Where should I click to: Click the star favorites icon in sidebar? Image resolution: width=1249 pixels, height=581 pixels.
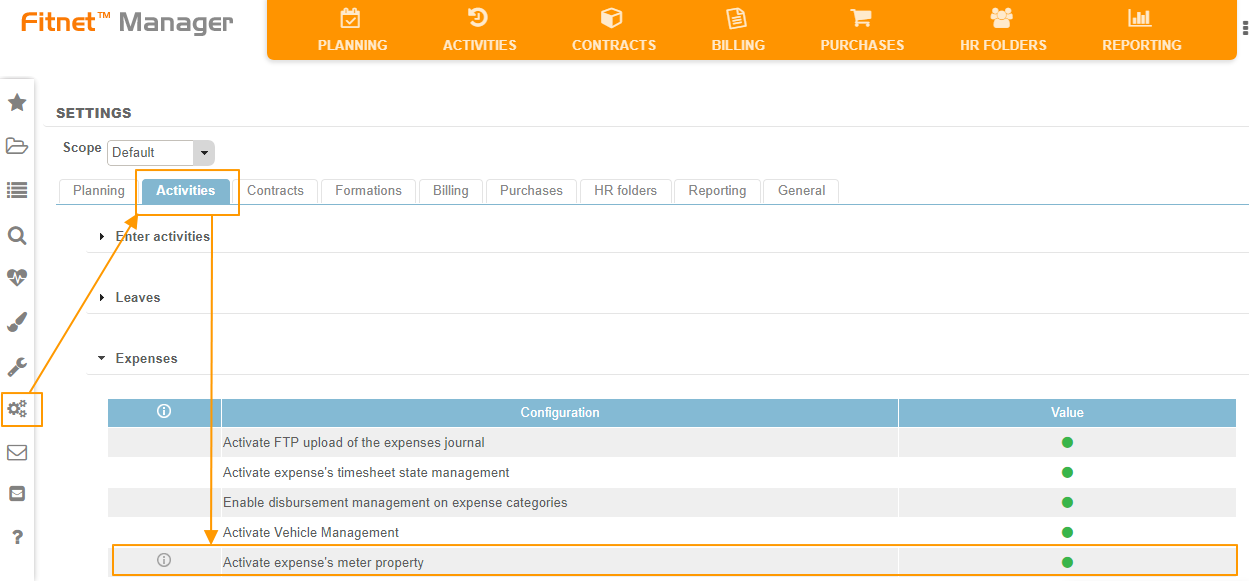pyautogui.click(x=17, y=102)
